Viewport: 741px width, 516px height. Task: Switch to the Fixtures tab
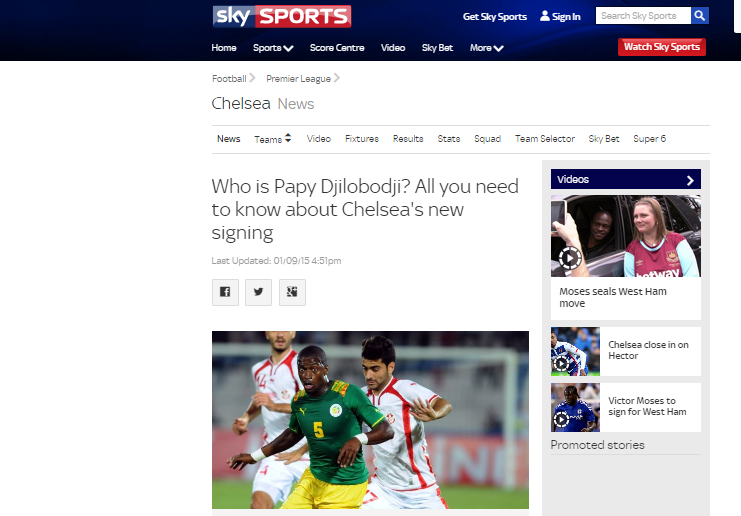tap(362, 139)
